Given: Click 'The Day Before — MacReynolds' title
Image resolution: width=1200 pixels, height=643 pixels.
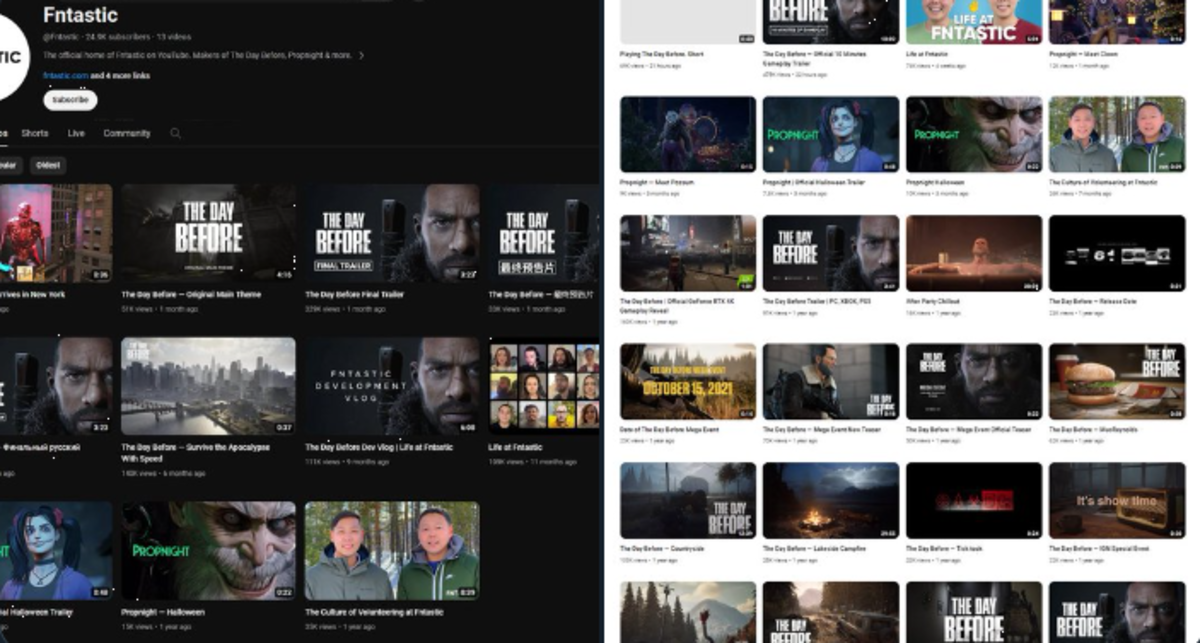Looking at the screenshot, I should (1093, 430).
